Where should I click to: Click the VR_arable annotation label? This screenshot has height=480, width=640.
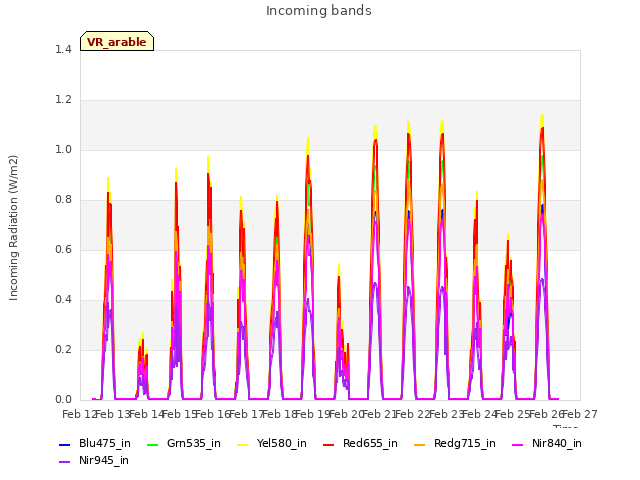coord(117,41)
